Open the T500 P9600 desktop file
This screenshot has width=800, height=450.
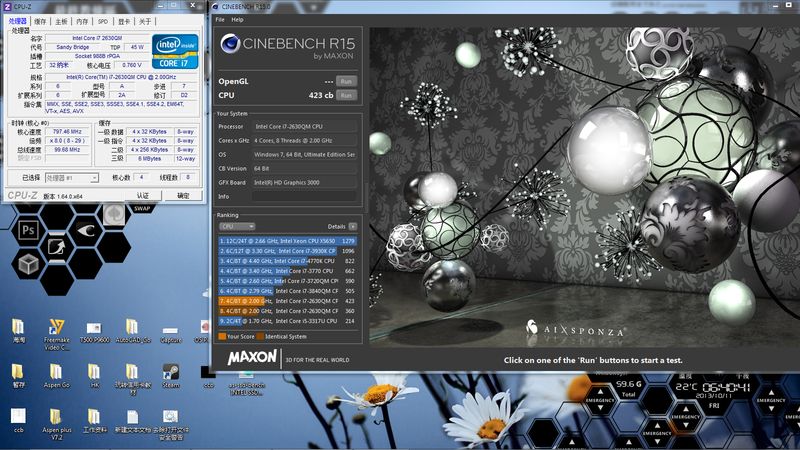pos(92,328)
